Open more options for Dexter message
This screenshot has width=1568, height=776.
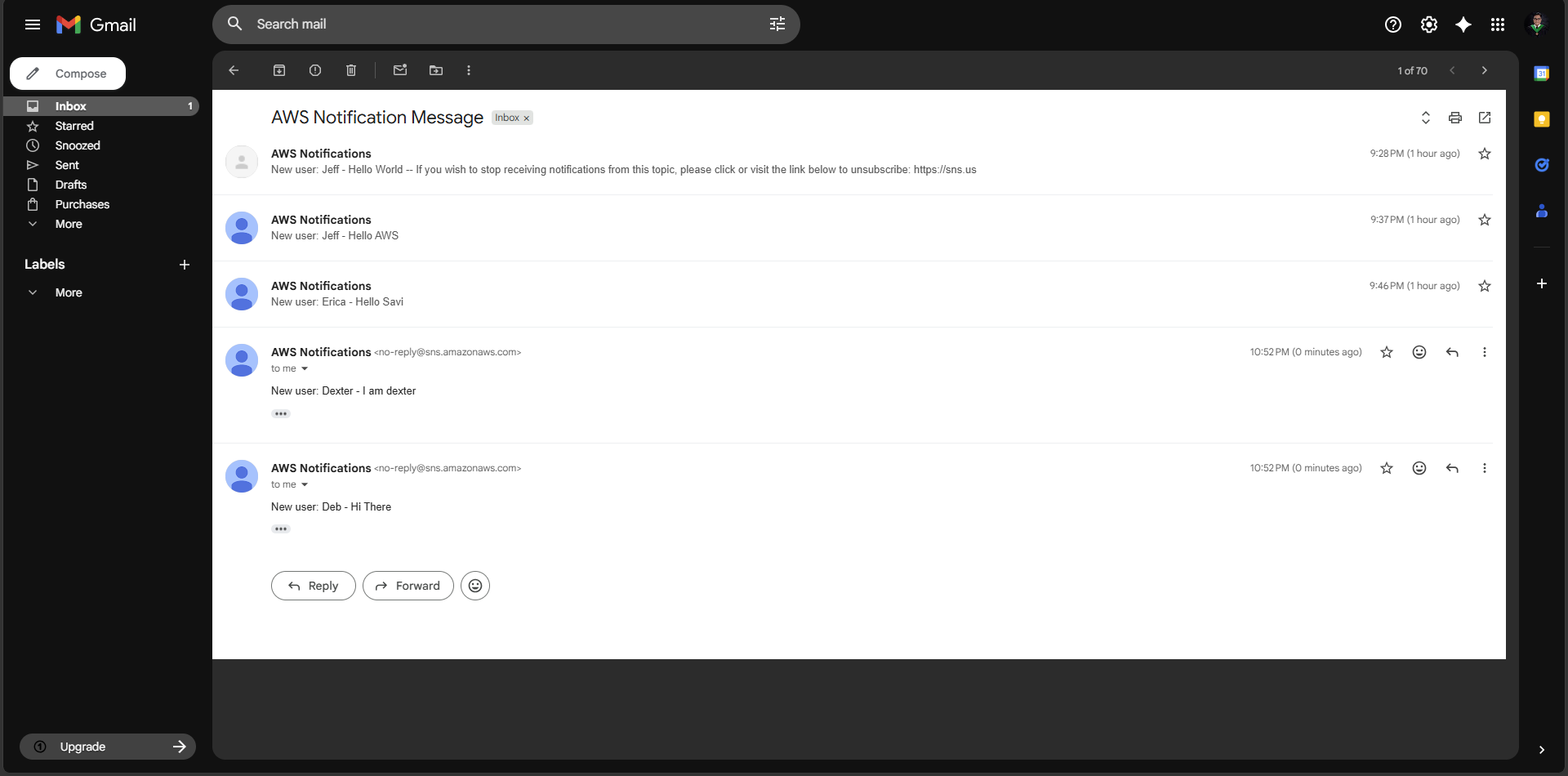(1485, 352)
